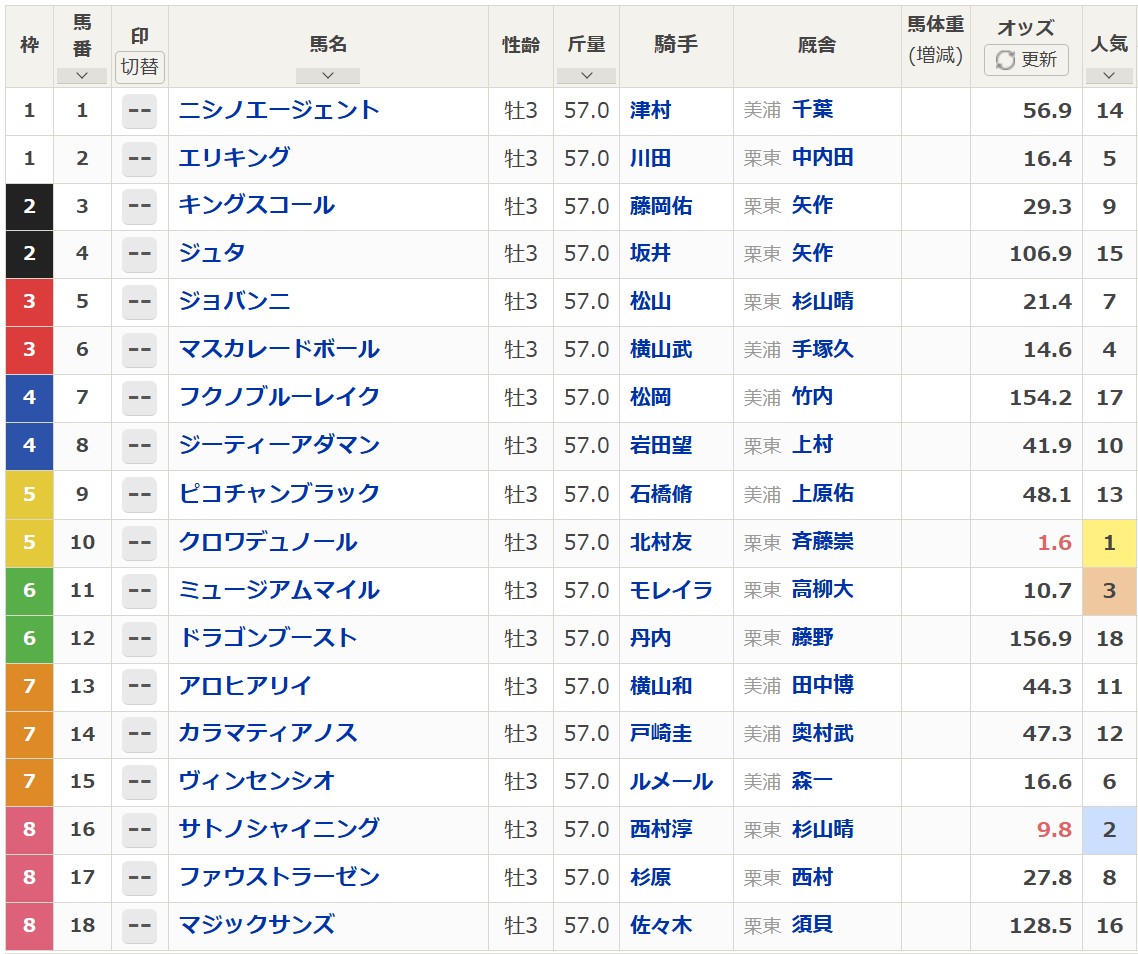Open horse page アロヒアリイ
The width and height of the screenshot is (1138, 954).
click(245, 685)
